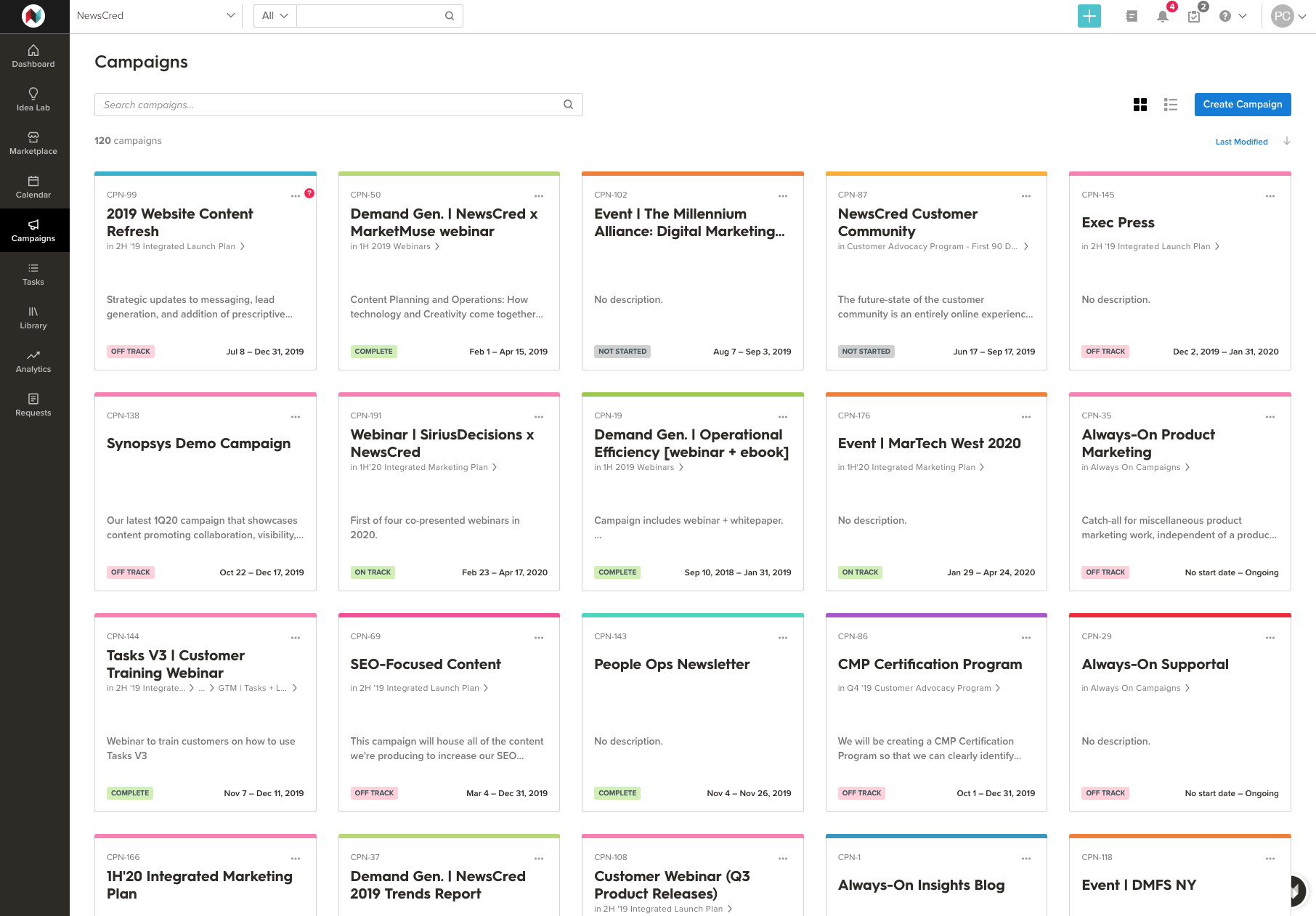
Task: Go to Calendar in the sidebar
Action: point(33,186)
